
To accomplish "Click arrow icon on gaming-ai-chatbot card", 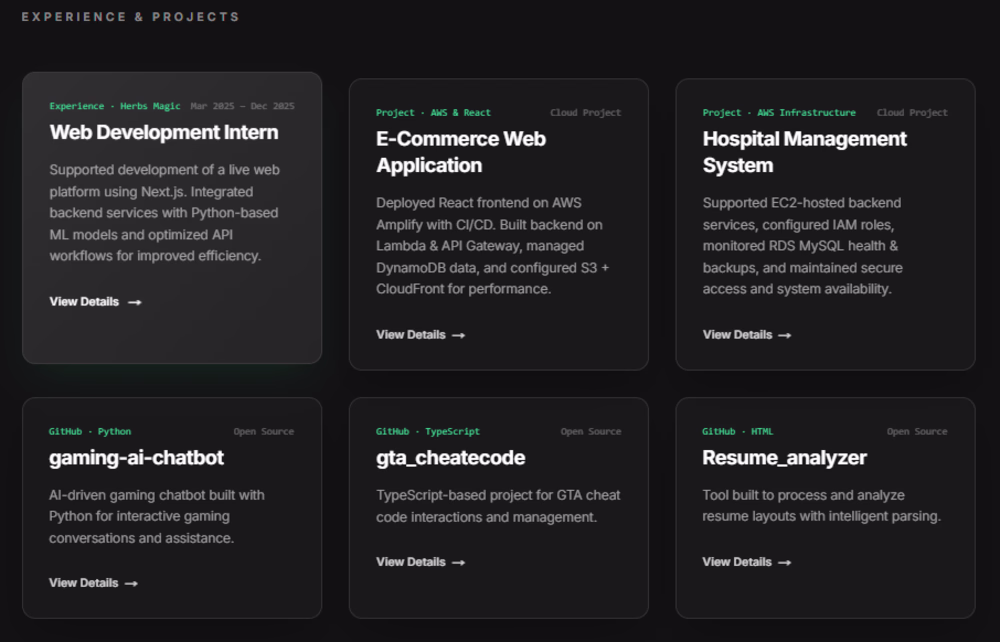I will 131,583.
